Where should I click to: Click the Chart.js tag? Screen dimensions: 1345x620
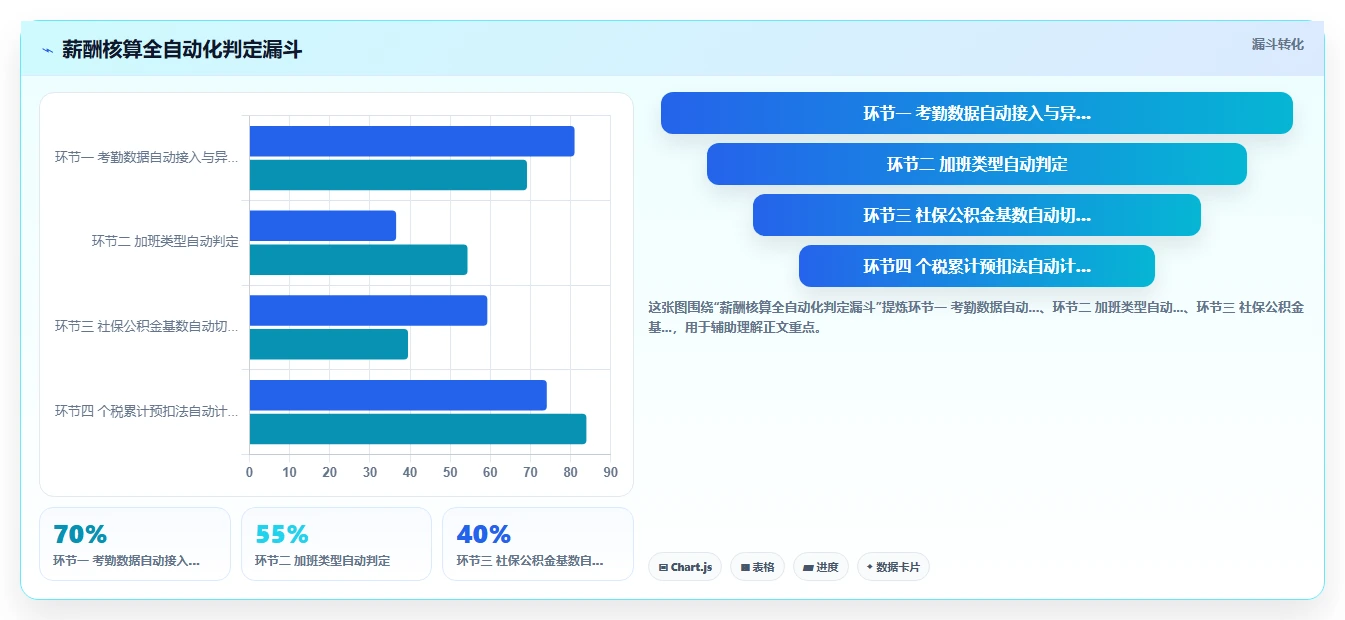coord(685,567)
